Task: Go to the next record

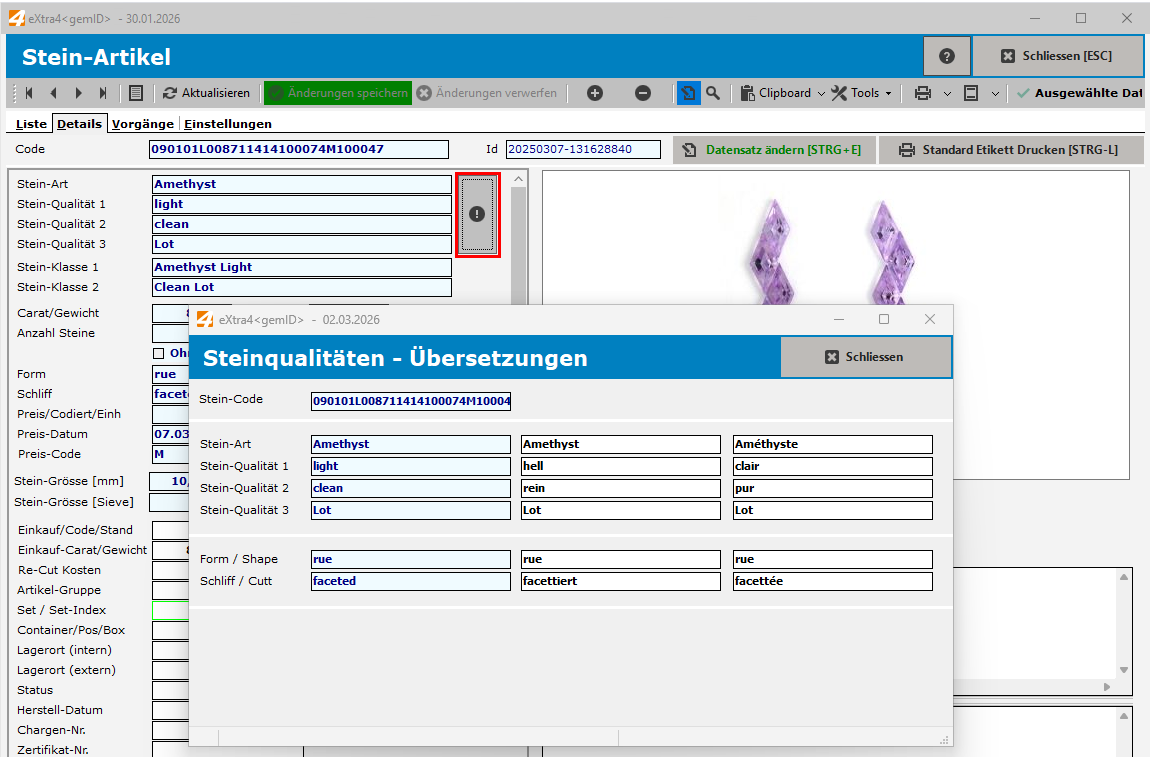Action: (79, 92)
